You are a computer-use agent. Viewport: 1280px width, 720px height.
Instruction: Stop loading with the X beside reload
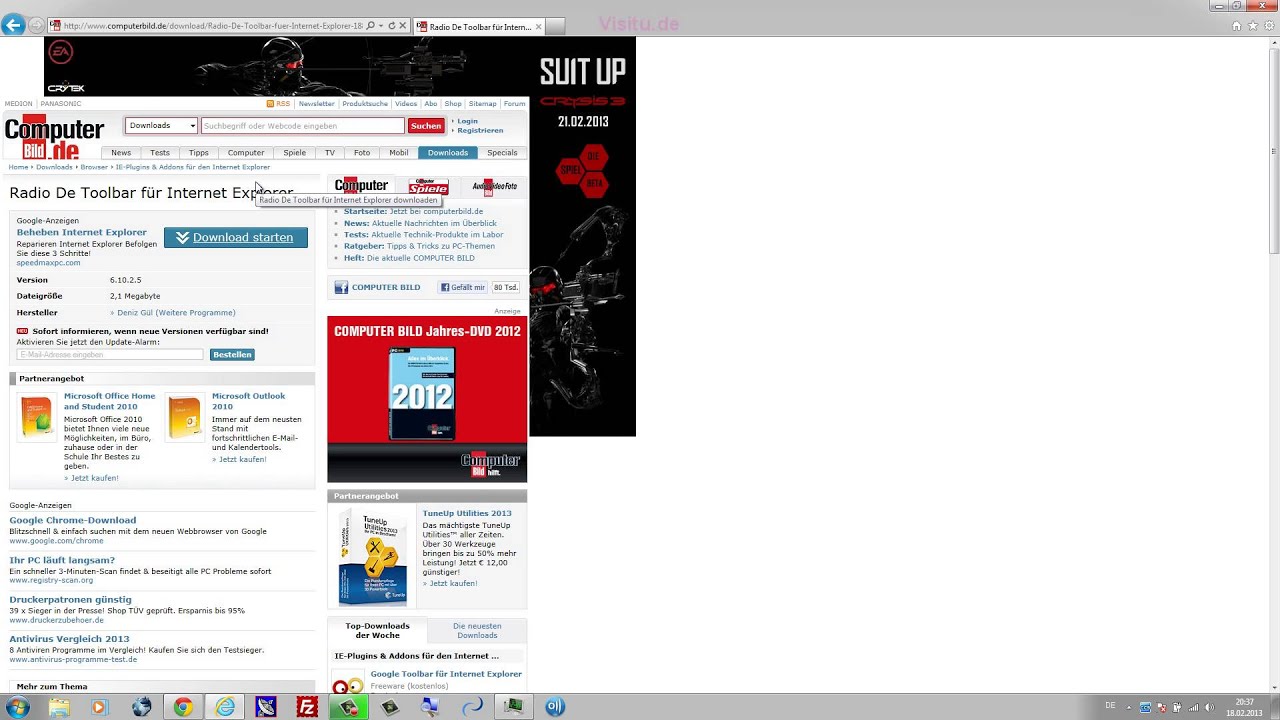pyautogui.click(x=403, y=26)
